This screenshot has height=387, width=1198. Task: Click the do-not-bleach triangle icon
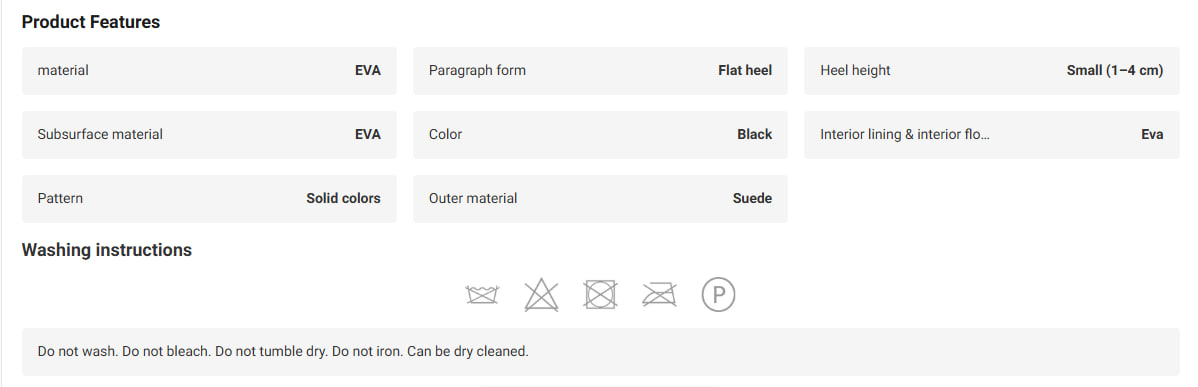point(541,295)
